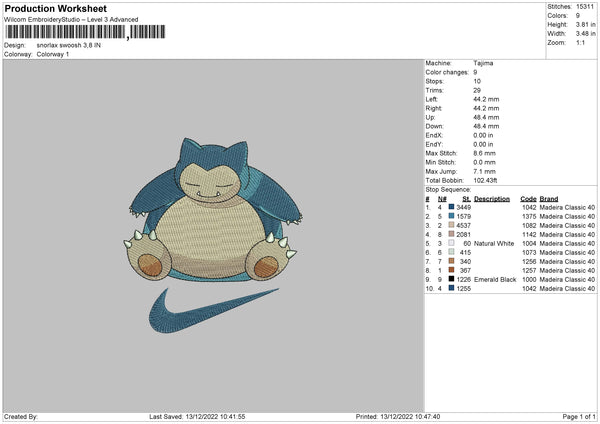This screenshot has height=424, width=600.
Task: Click the 'Color changes:' label
Action: (447, 72)
